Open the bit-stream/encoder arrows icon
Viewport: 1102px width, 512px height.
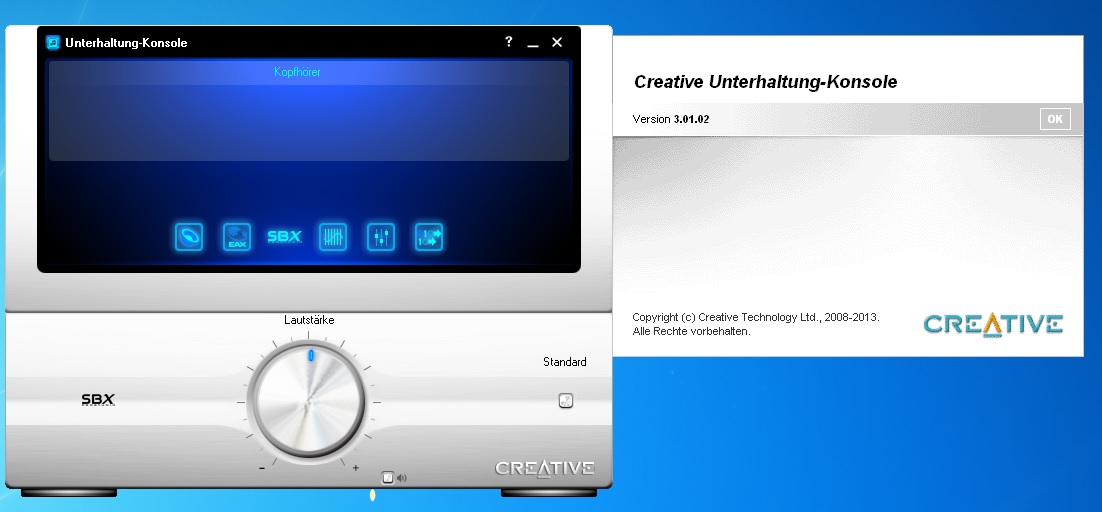(429, 237)
